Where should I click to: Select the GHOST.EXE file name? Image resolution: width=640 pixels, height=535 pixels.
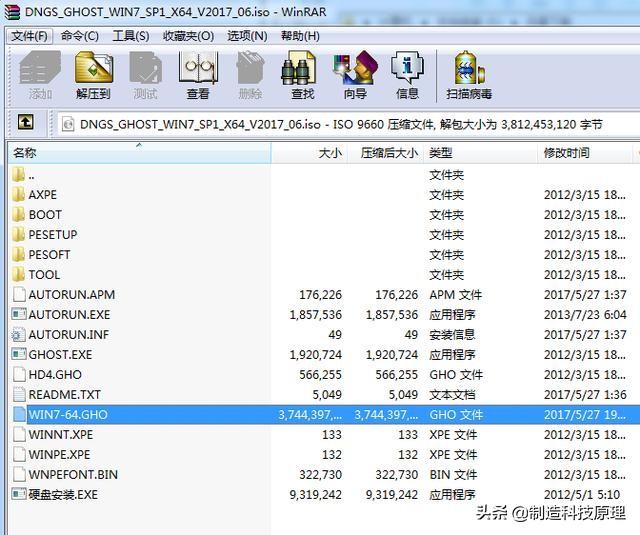click(x=60, y=354)
